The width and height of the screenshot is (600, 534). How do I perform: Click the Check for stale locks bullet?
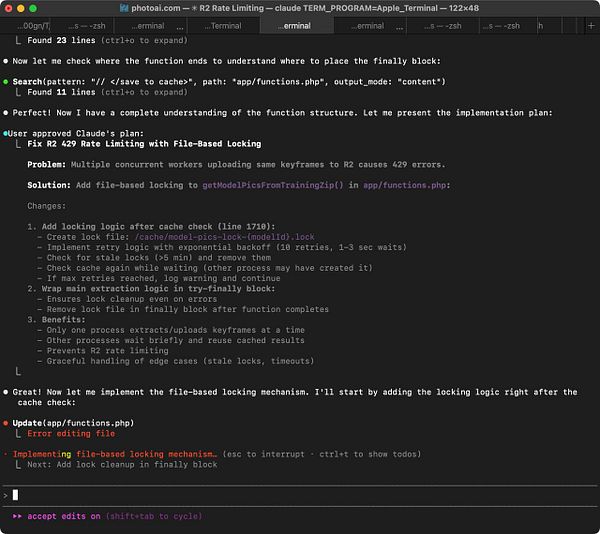pyautogui.click(x=154, y=258)
